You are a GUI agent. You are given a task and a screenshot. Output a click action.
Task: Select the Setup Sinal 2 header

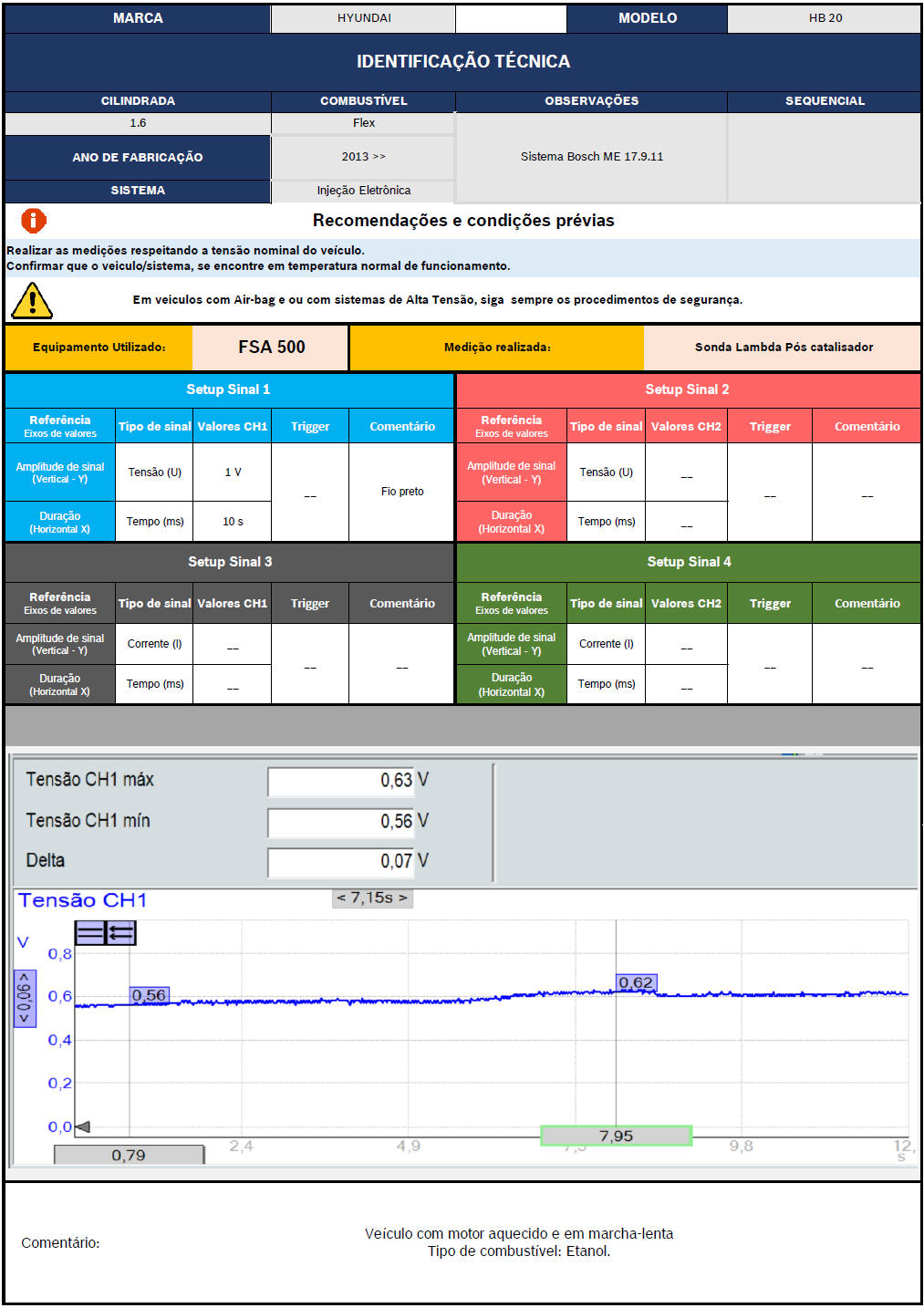pyautogui.click(x=687, y=389)
